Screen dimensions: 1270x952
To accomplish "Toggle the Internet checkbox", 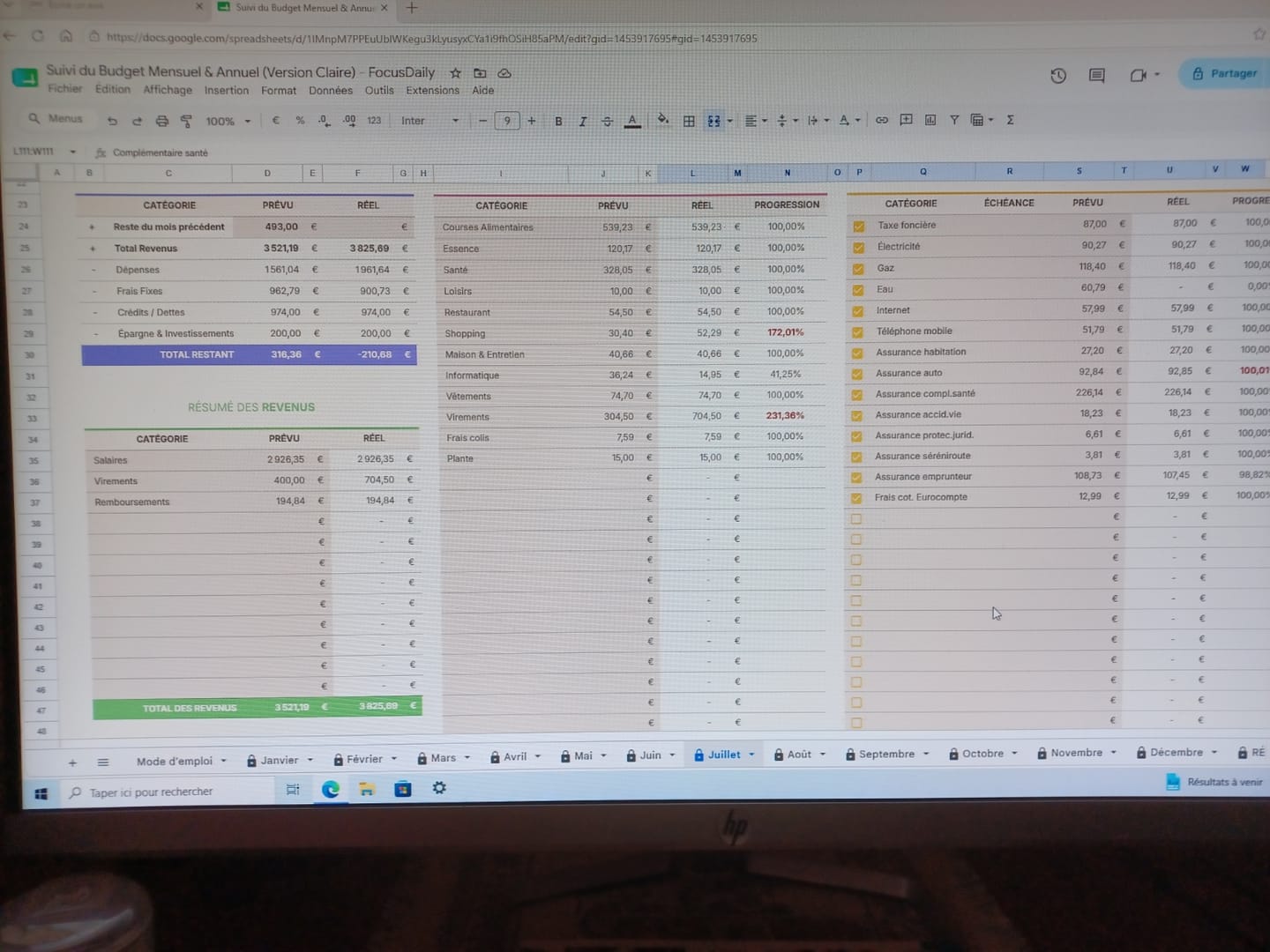I will pyautogui.click(x=857, y=311).
